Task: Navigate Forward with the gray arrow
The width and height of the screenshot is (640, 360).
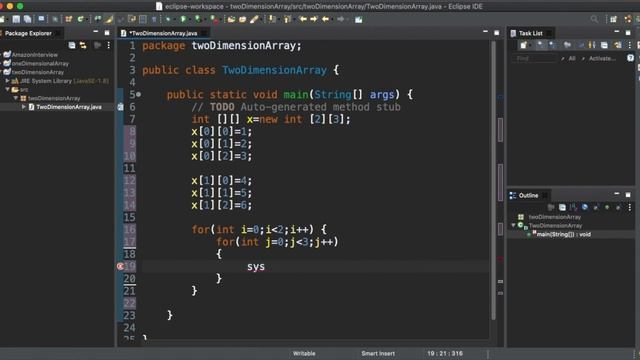Action: pyautogui.click(x=340, y=19)
